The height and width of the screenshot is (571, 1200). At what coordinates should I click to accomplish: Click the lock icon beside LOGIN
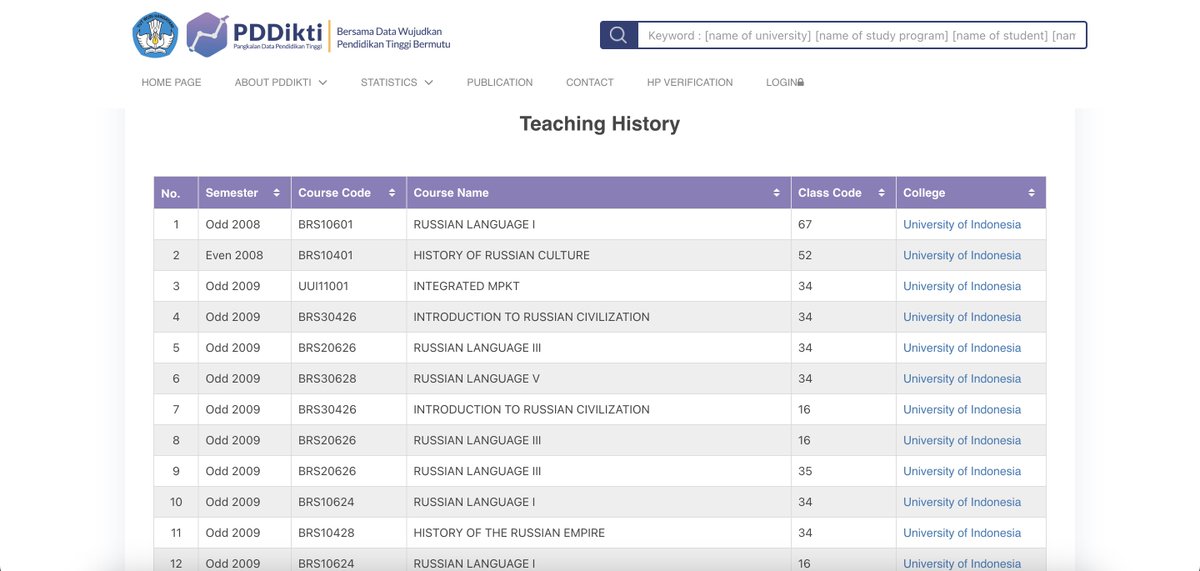tap(800, 83)
